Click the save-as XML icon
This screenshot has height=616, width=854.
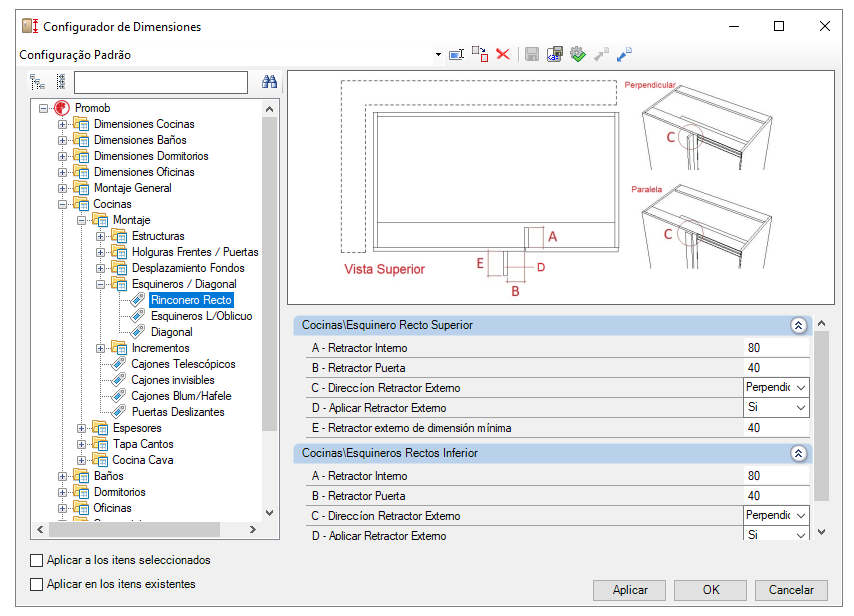click(x=554, y=54)
